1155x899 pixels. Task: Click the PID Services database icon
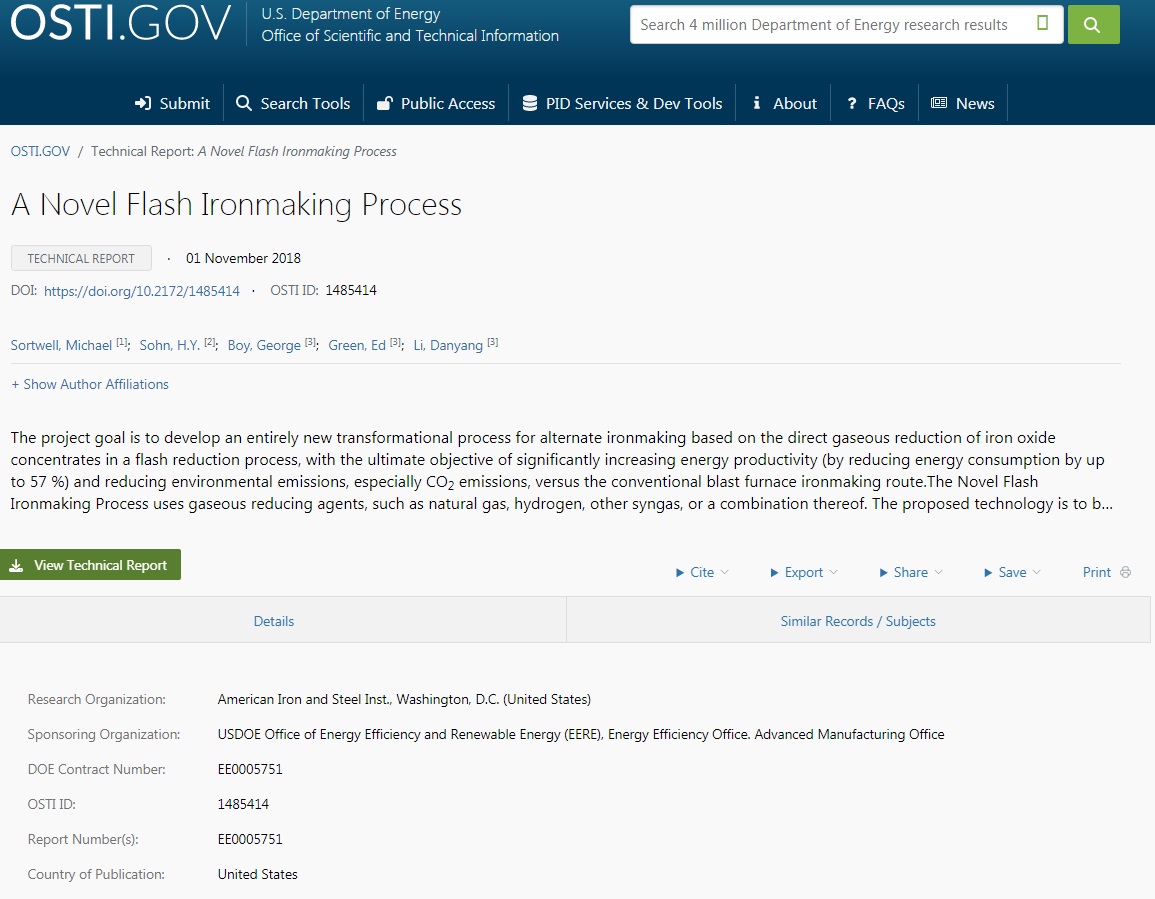(530, 103)
